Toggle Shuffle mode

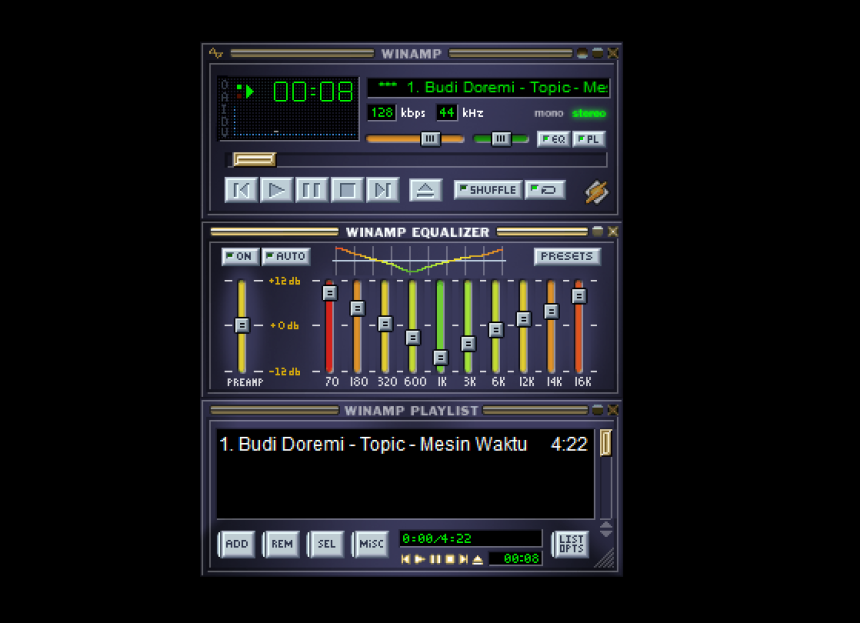[488, 190]
